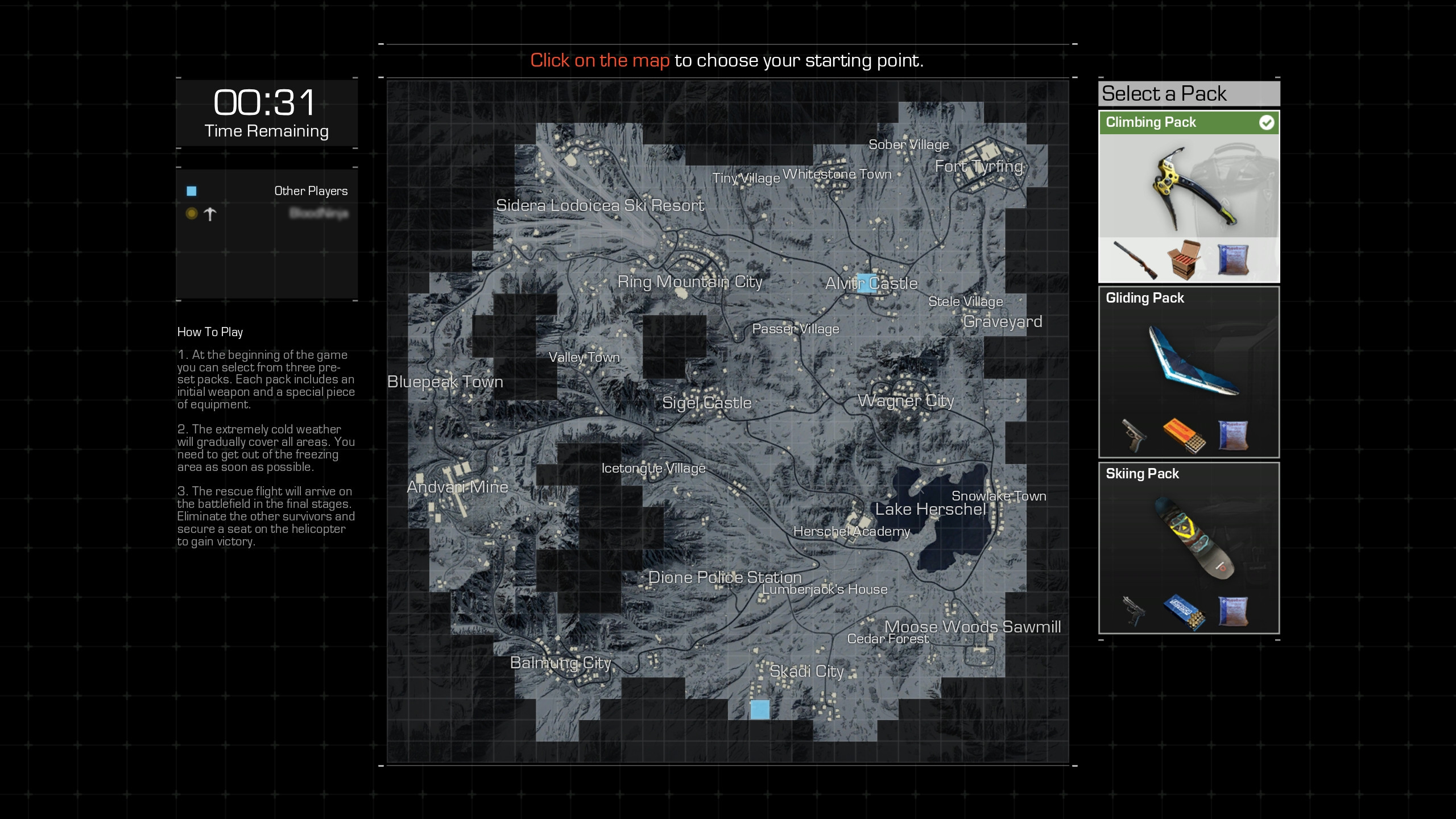Screen dimensions: 1456x819
Task: Select Moose Woods Sawmill on the map
Action: tap(973, 627)
